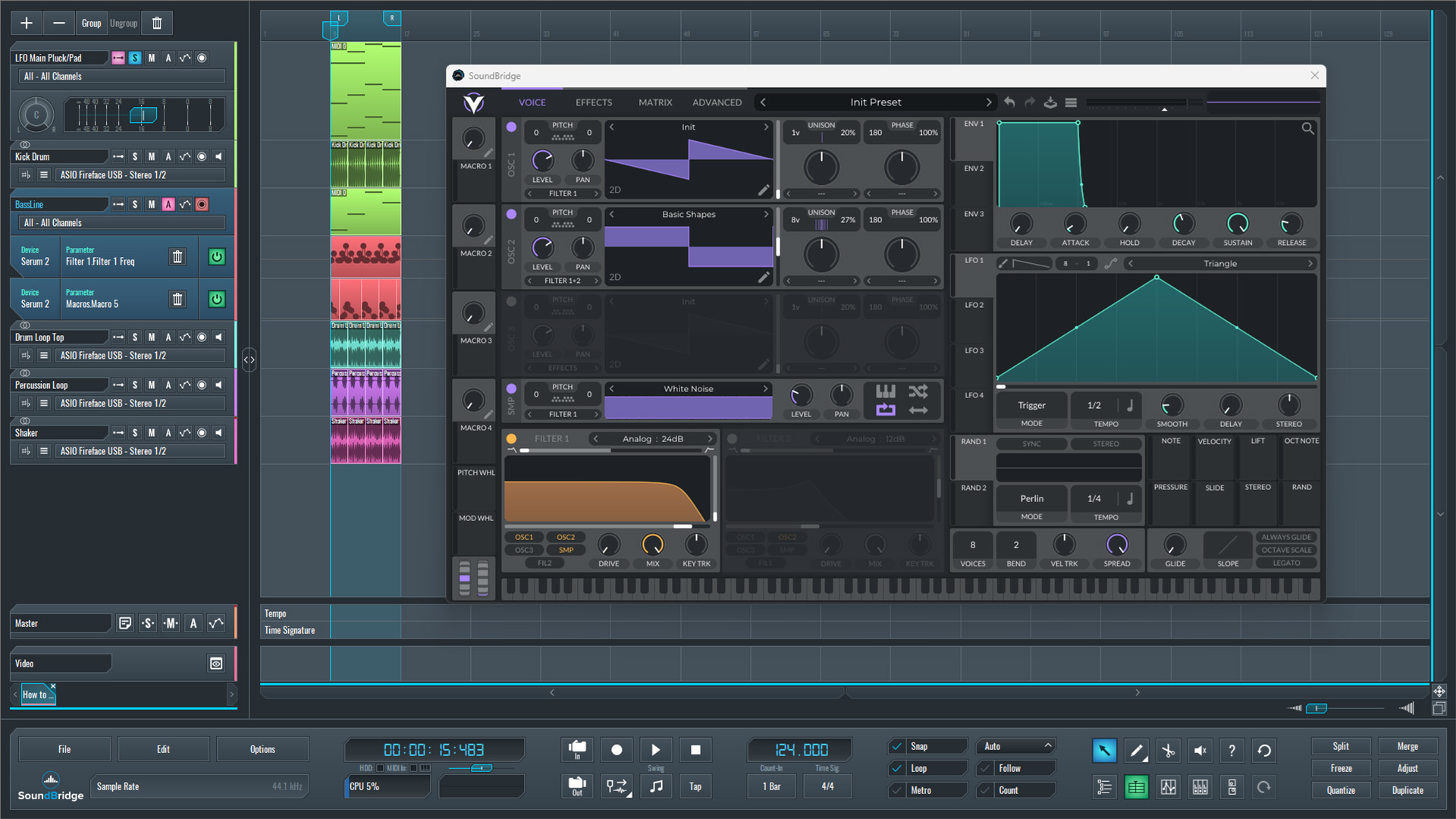Save the preset with the synth's save icon
Screen dimensions: 1456x819
(1050, 102)
